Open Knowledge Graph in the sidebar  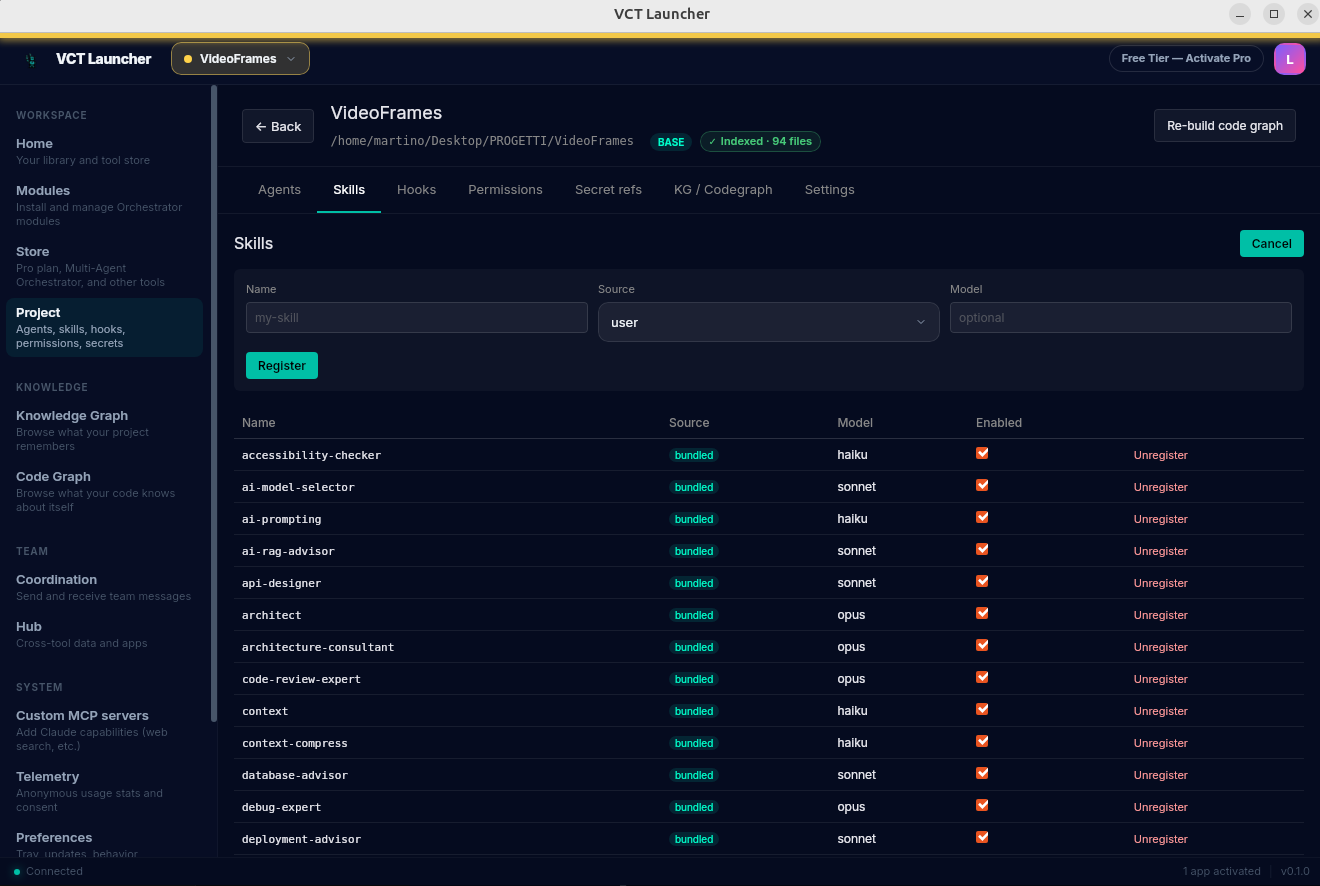tap(104, 430)
